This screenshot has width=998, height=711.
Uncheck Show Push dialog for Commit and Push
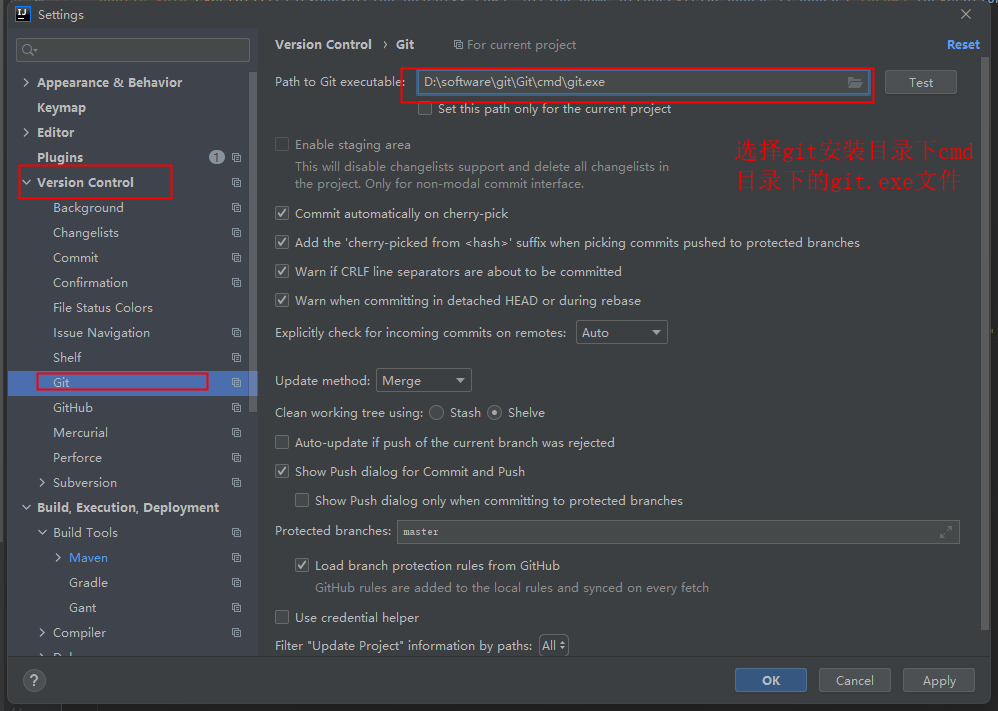click(282, 472)
